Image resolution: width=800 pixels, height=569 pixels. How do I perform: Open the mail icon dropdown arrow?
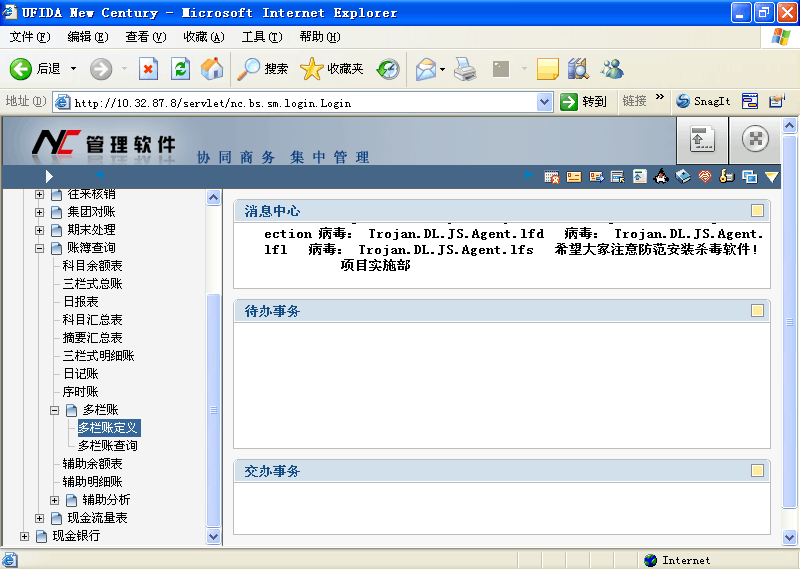point(442,69)
